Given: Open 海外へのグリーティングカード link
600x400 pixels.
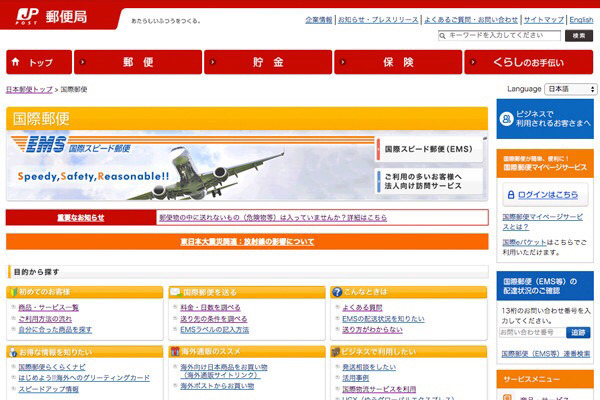Looking at the screenshot, I should [x=84, y=378].
